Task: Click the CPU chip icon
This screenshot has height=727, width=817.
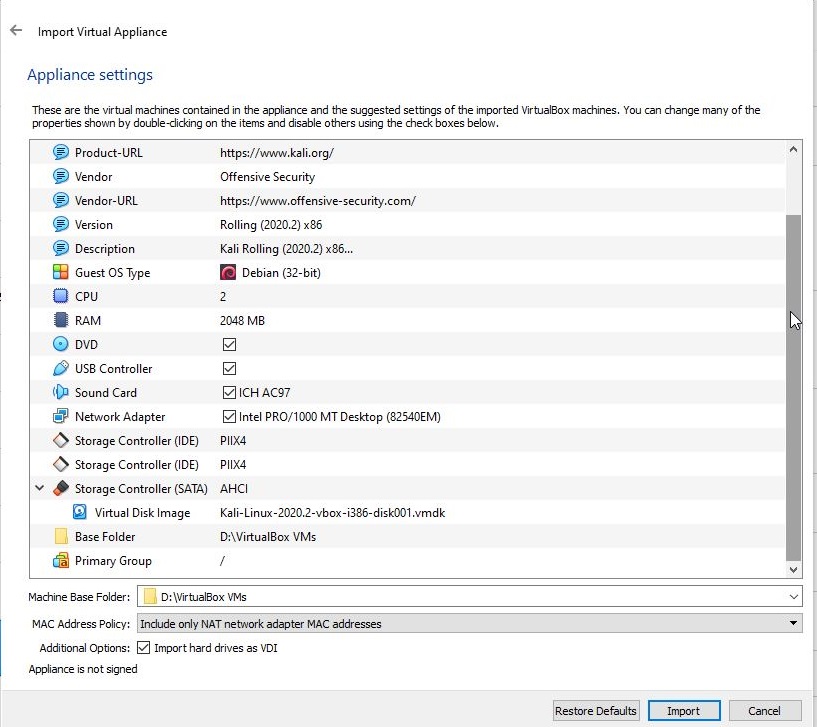Action: click(60, 296)
